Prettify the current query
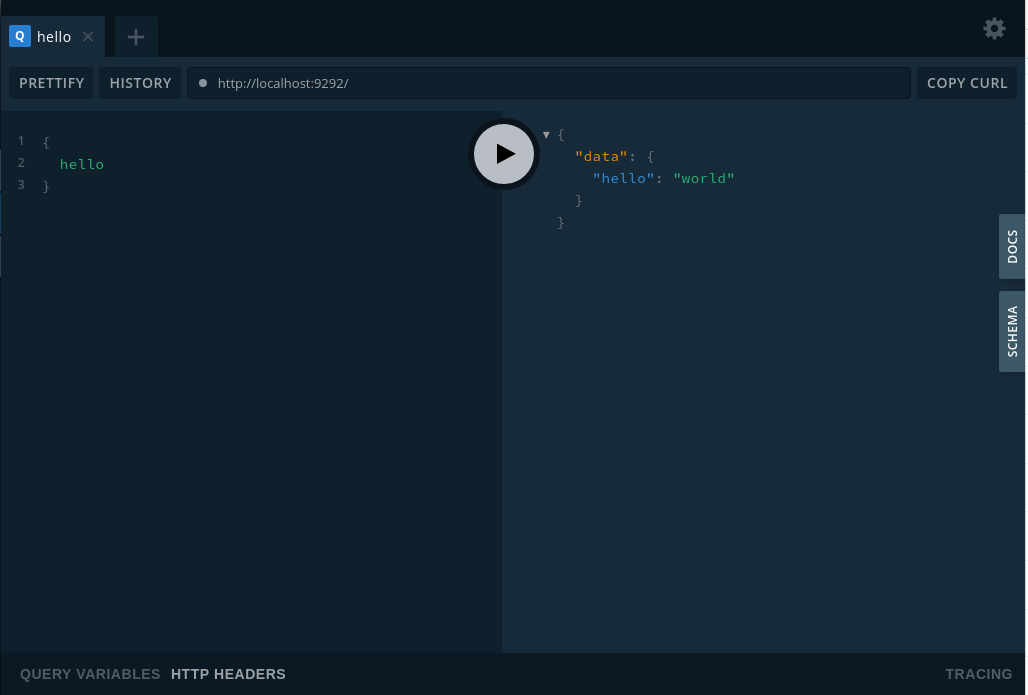 pos(50,83)
